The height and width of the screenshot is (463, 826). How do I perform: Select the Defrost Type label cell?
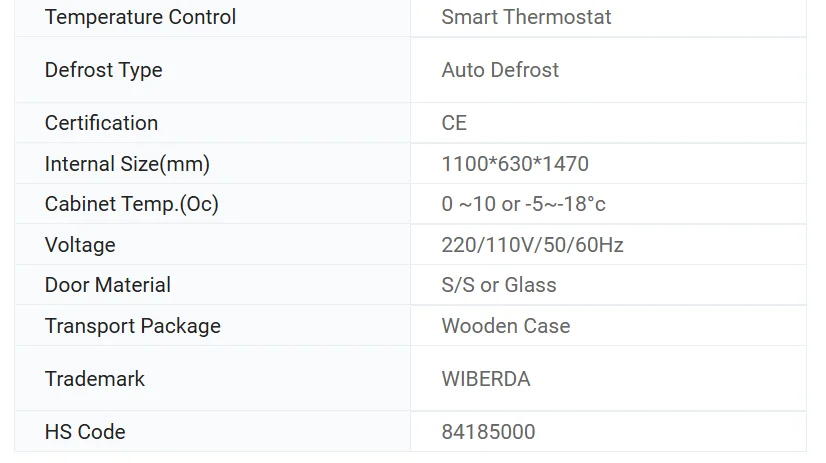coord(103,70)
